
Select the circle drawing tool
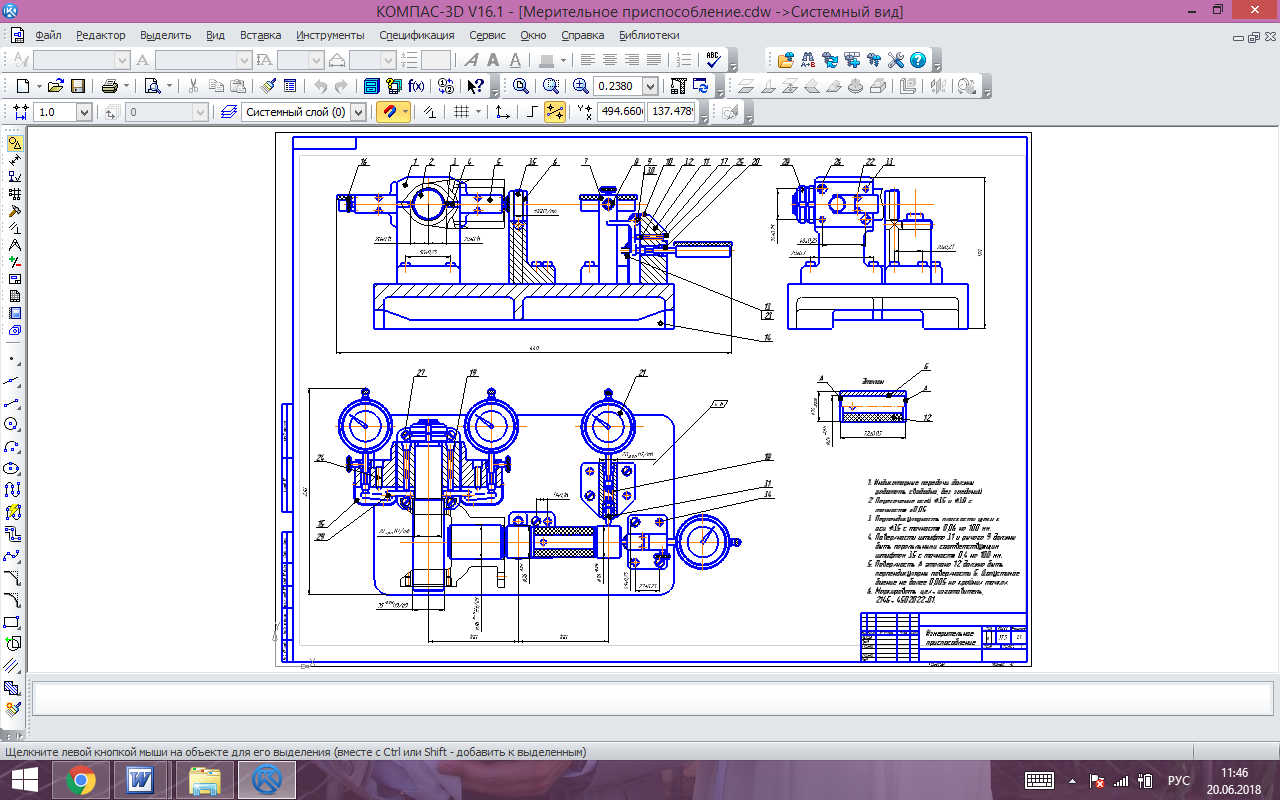click(x=13, y=423)
